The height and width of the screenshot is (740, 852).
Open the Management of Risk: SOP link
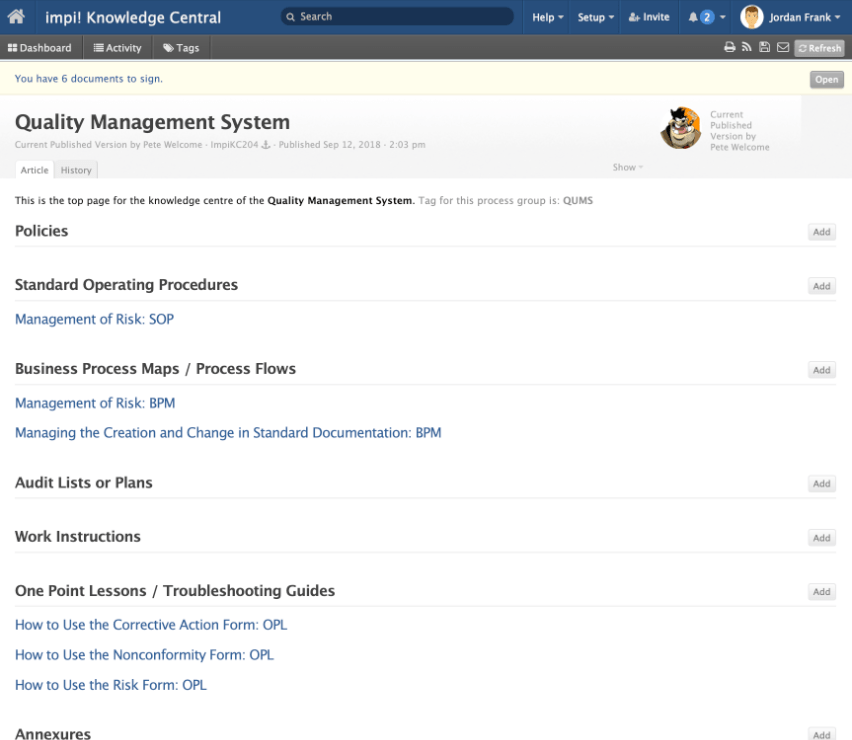tap(94, 319)
